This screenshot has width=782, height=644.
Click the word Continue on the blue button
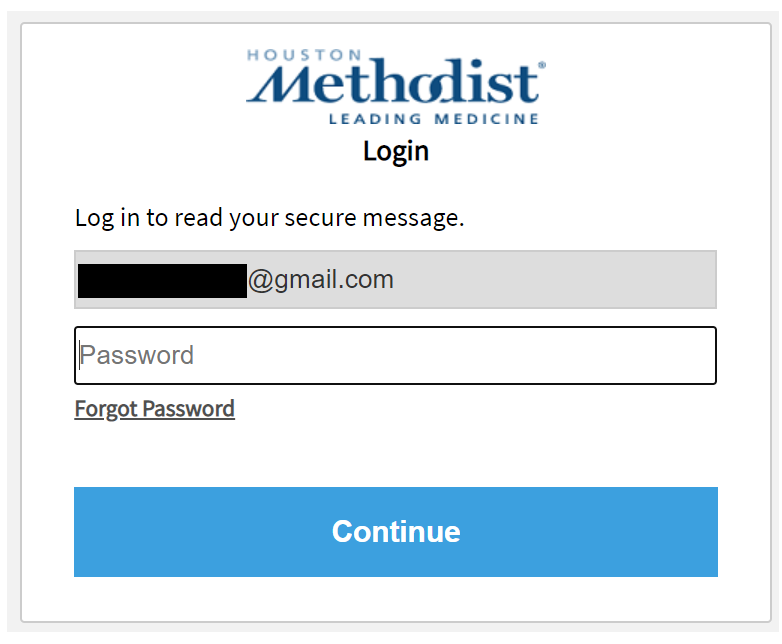[x=396, y=531]
